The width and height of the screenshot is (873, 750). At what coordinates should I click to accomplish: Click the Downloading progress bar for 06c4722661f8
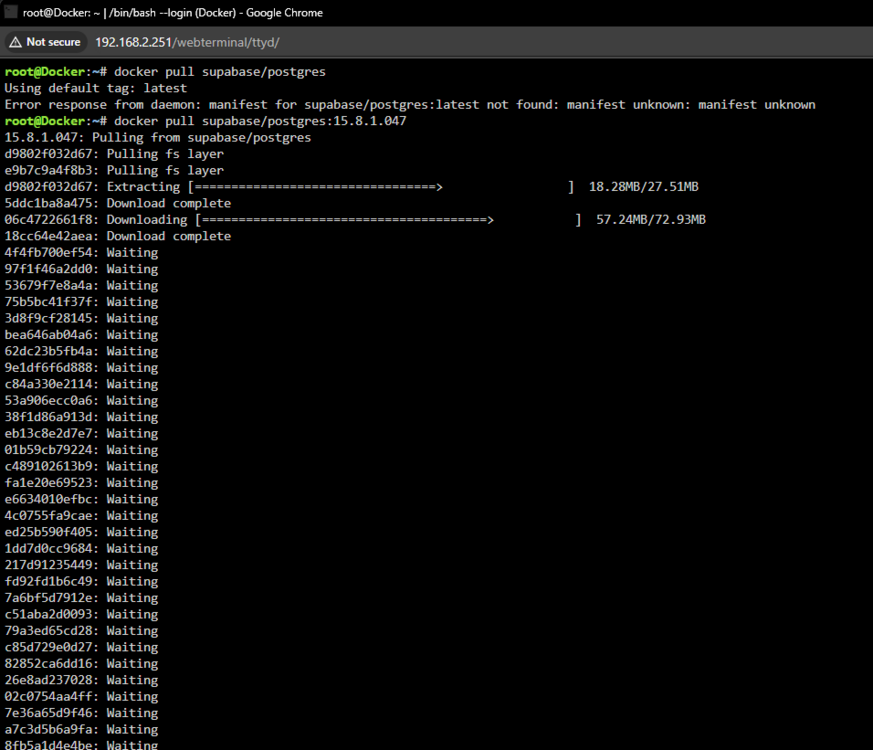[389, 220]
